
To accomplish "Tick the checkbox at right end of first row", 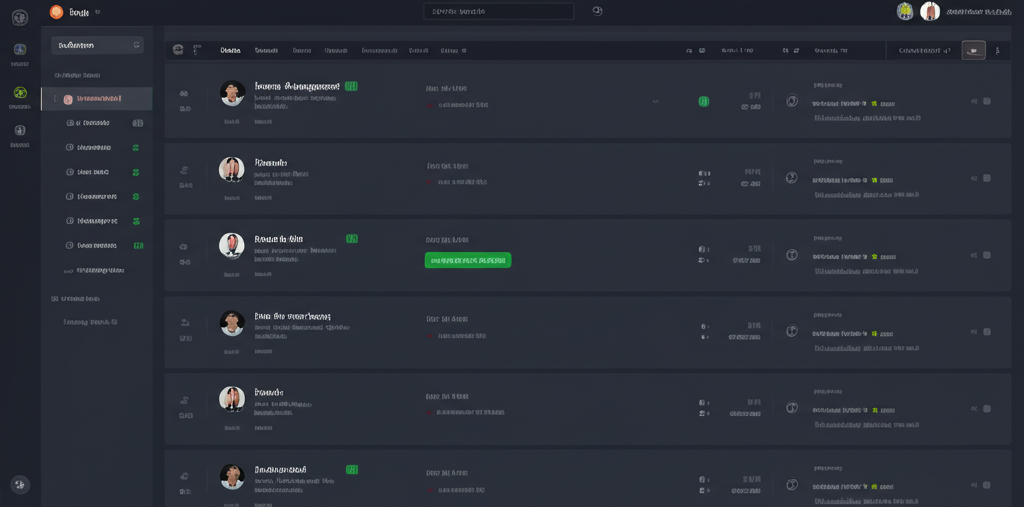I will [x=986, y=101].
